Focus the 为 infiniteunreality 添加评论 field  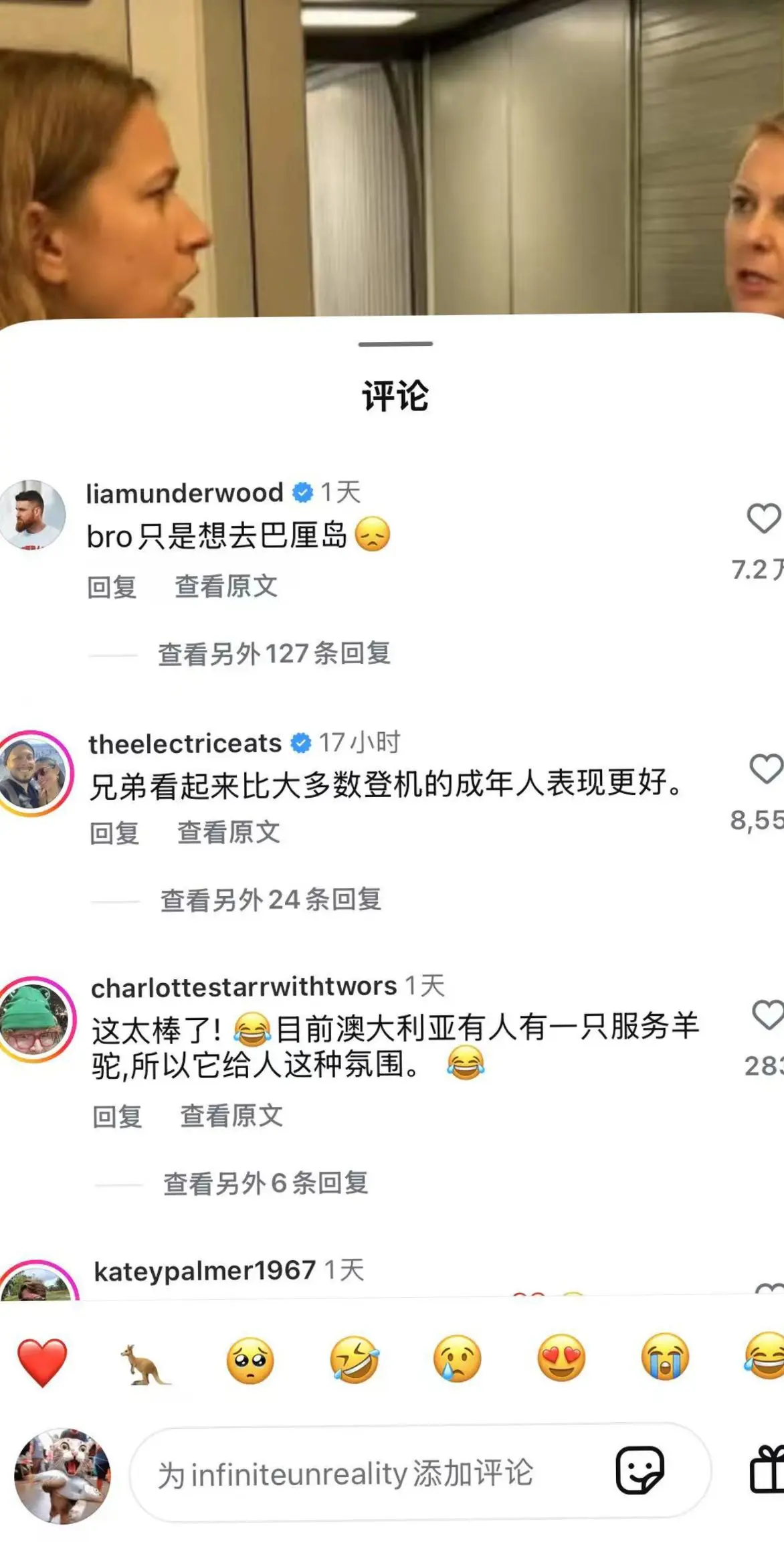coord(420,1472)
